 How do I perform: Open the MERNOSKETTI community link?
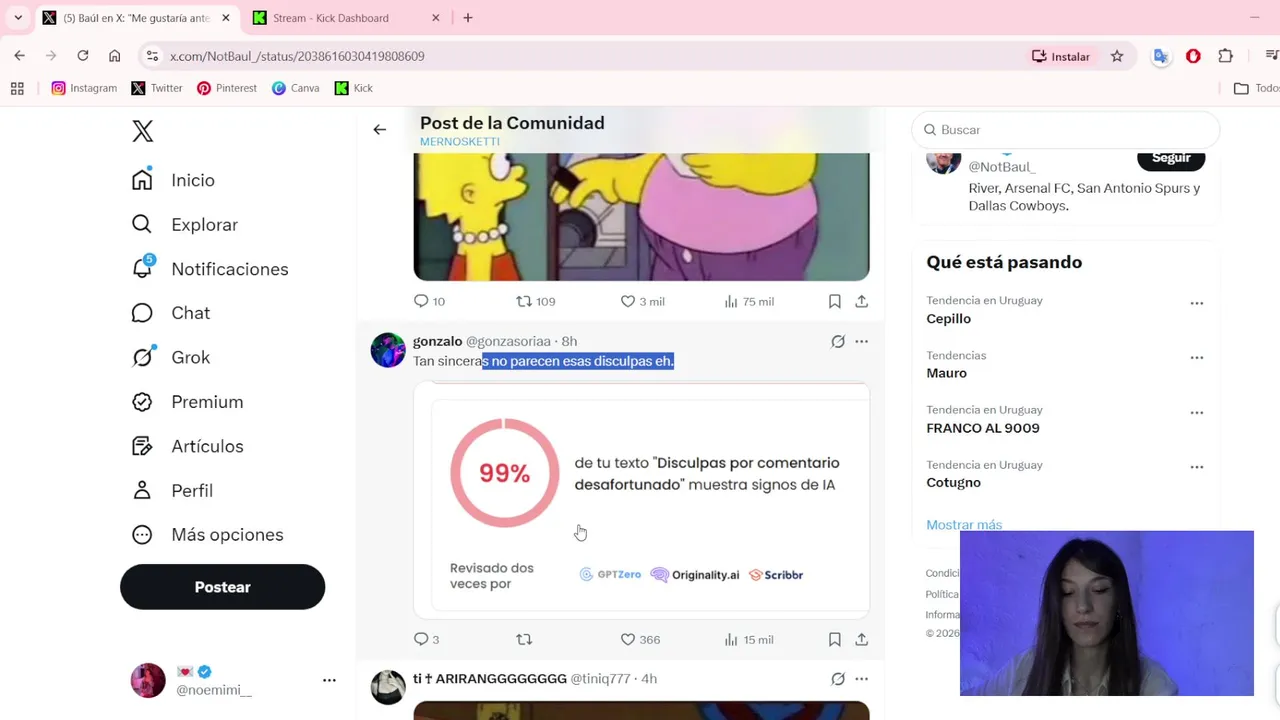coord(460,142)
